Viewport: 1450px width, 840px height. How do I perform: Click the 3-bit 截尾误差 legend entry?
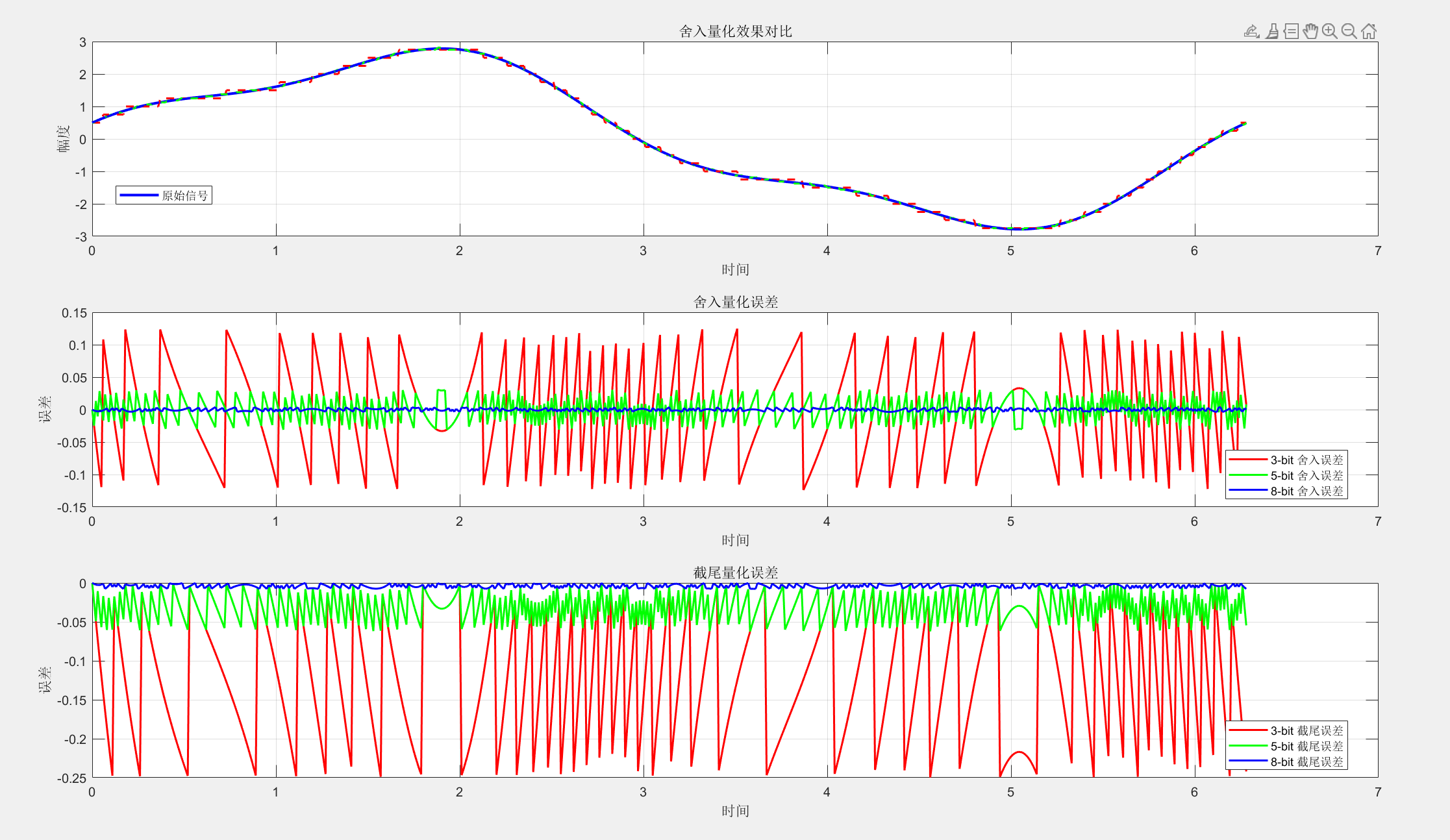(1306, 730)
